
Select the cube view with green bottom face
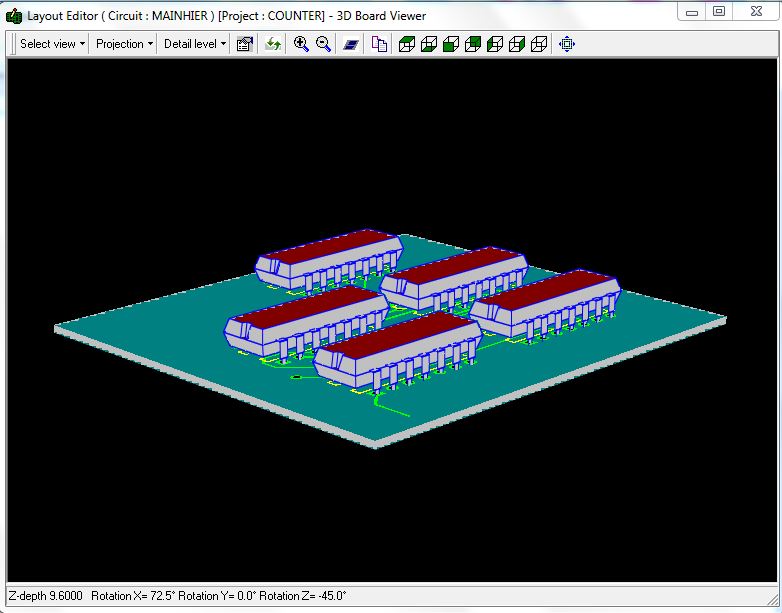(429, 44)
